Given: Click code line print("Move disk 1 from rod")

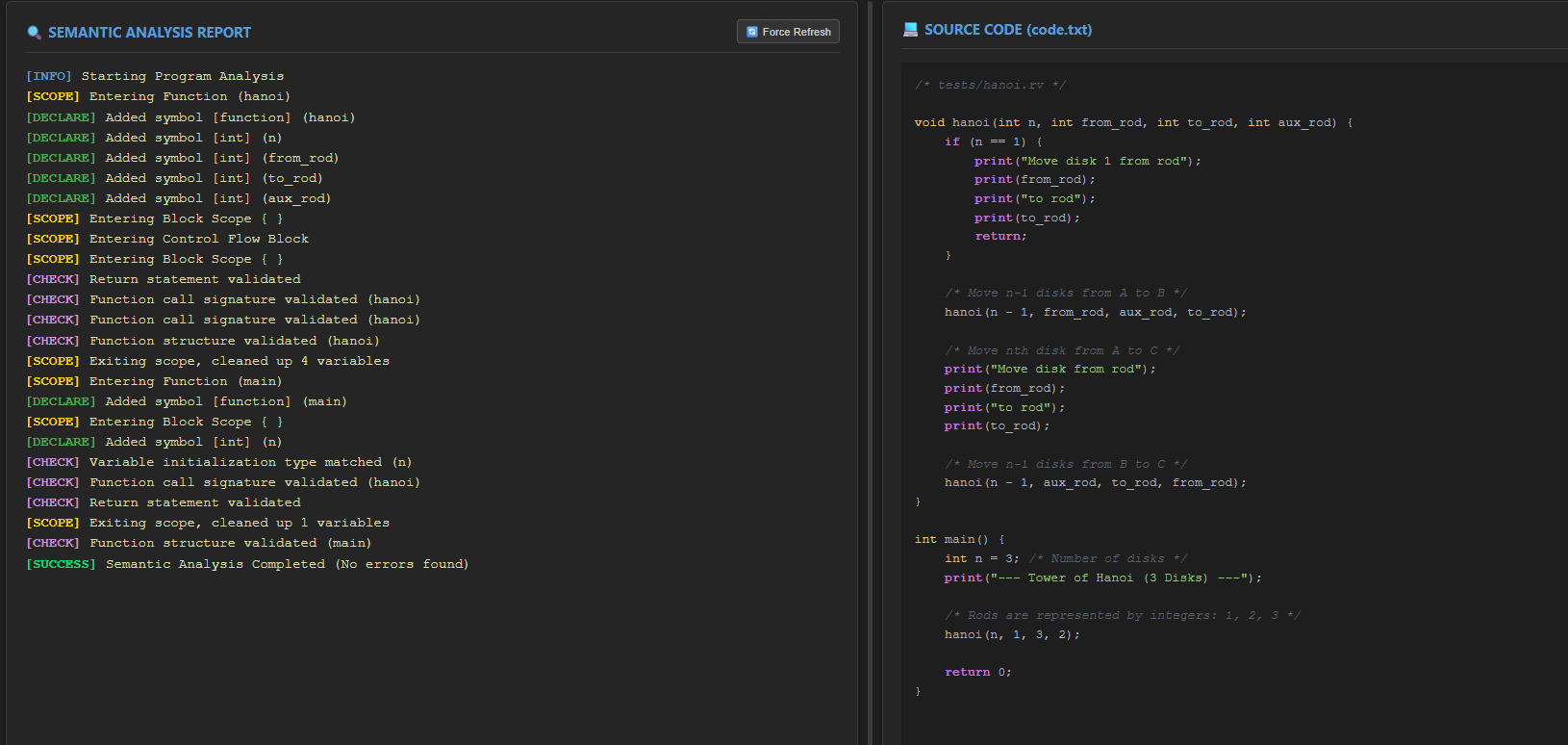Looking at the screenshot, I should pos(1088,161).
